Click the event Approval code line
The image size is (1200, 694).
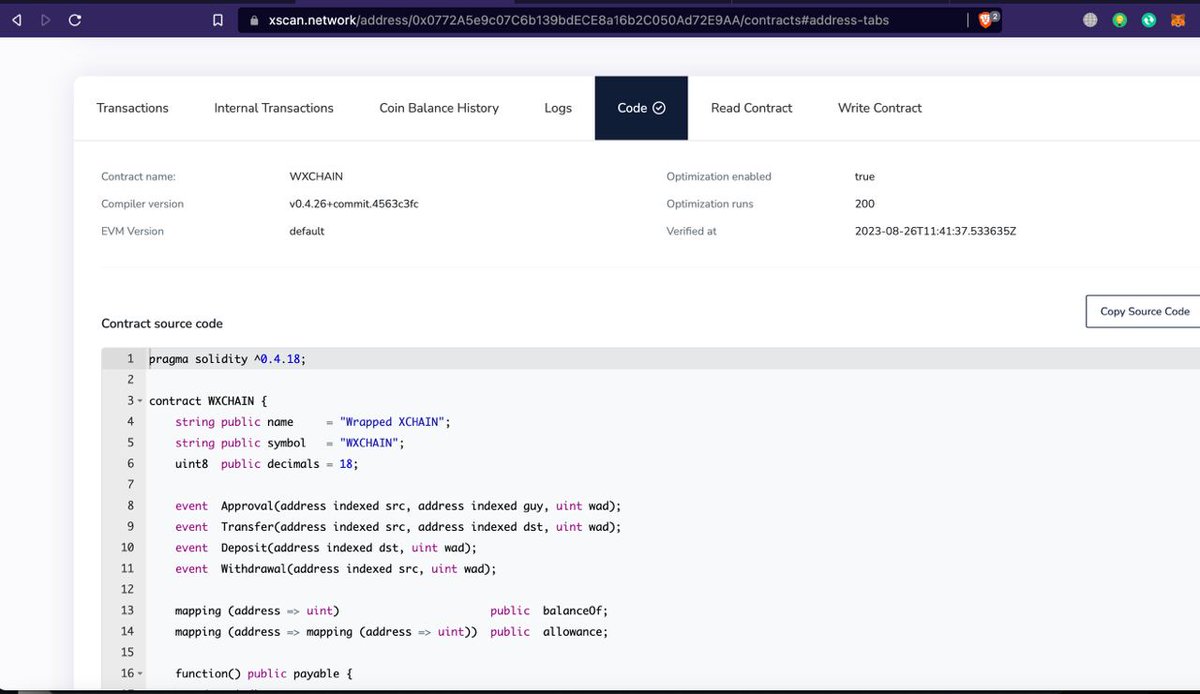tap(398, 506)
